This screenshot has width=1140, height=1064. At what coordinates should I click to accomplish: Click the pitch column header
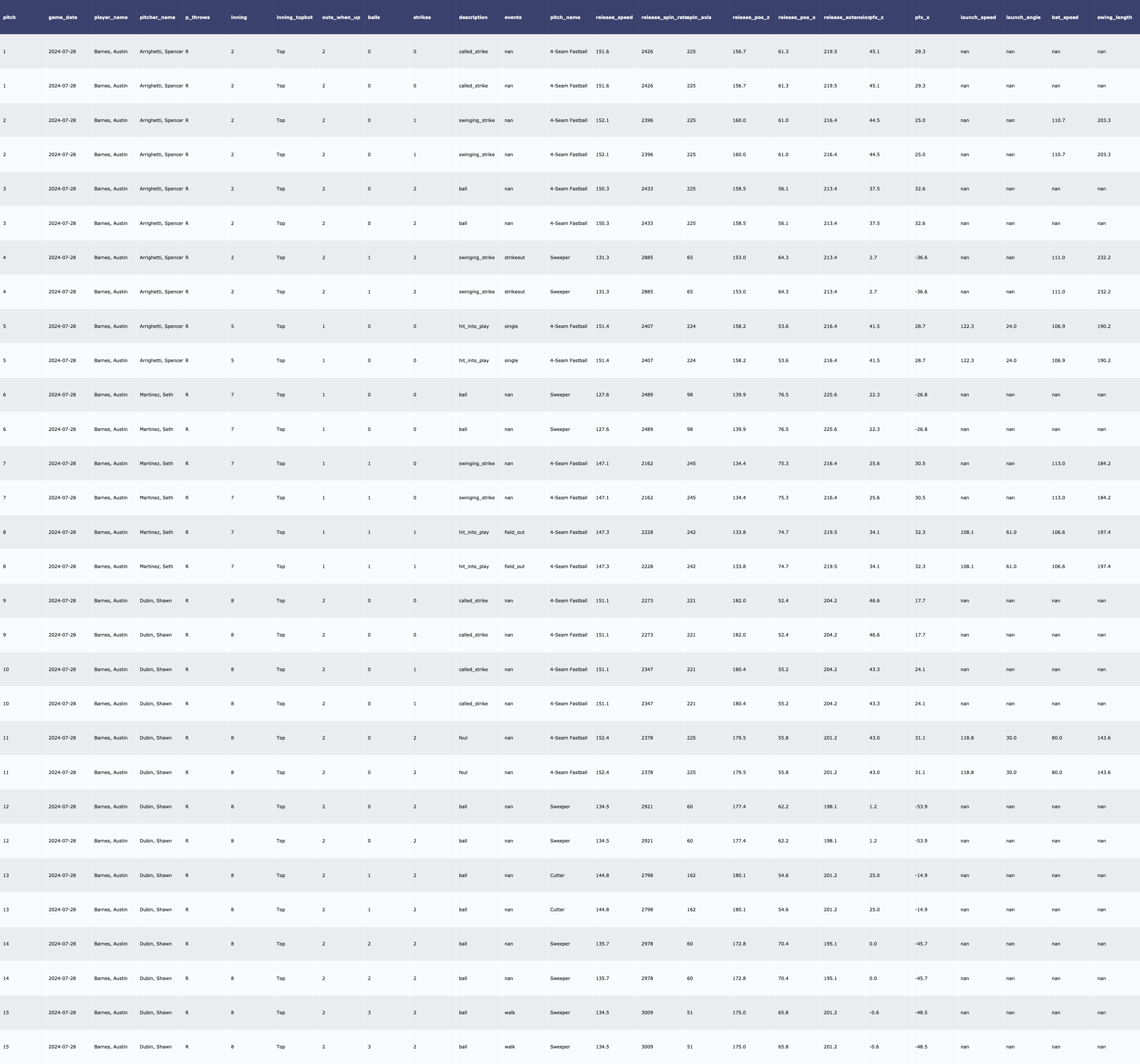pos(10,17)
